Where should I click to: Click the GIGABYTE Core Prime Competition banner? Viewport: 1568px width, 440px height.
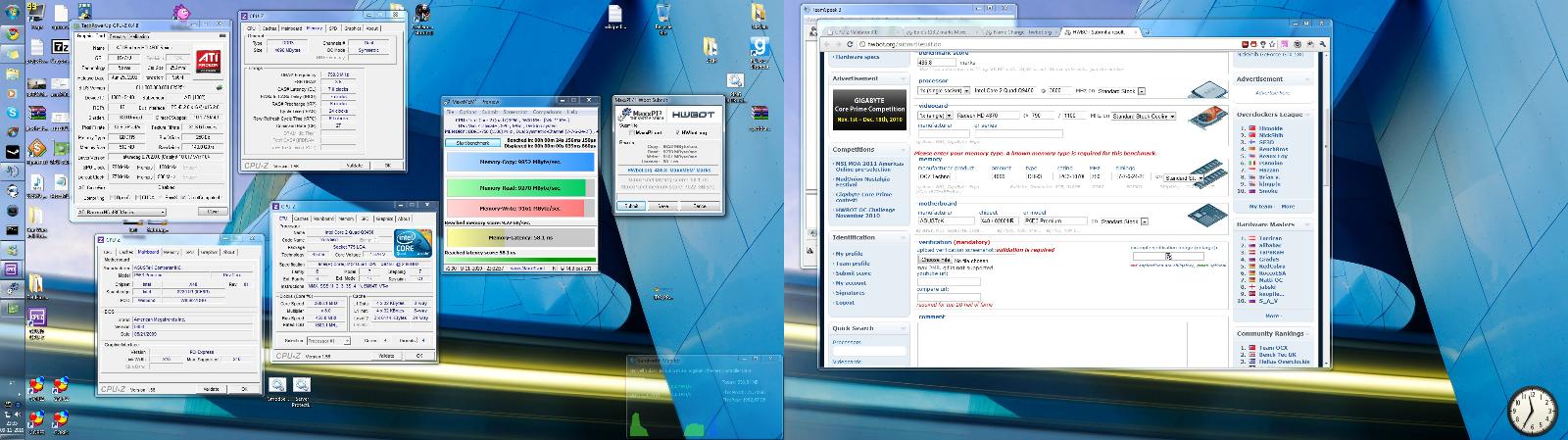click(871, 109)
